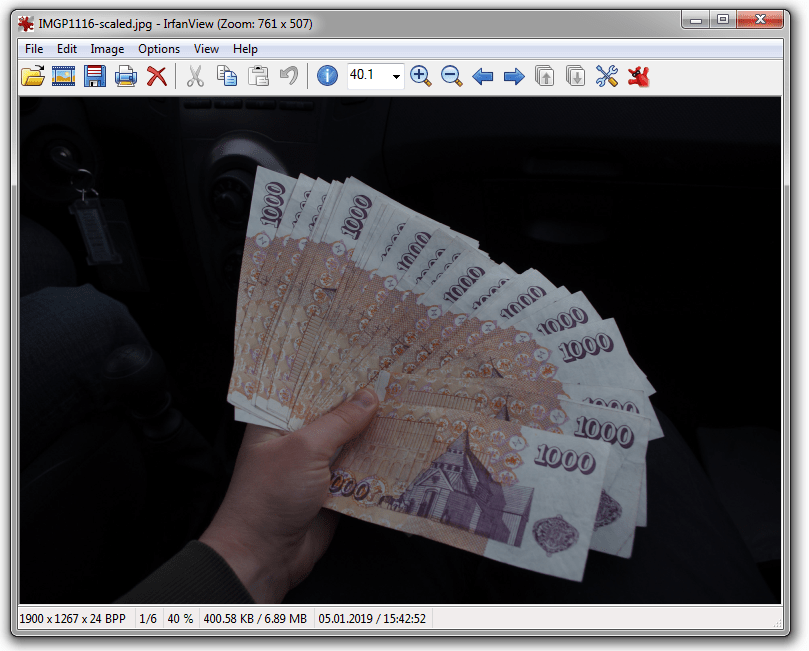Open the View menu
The image size is (809, 651).
pos(206,48)
